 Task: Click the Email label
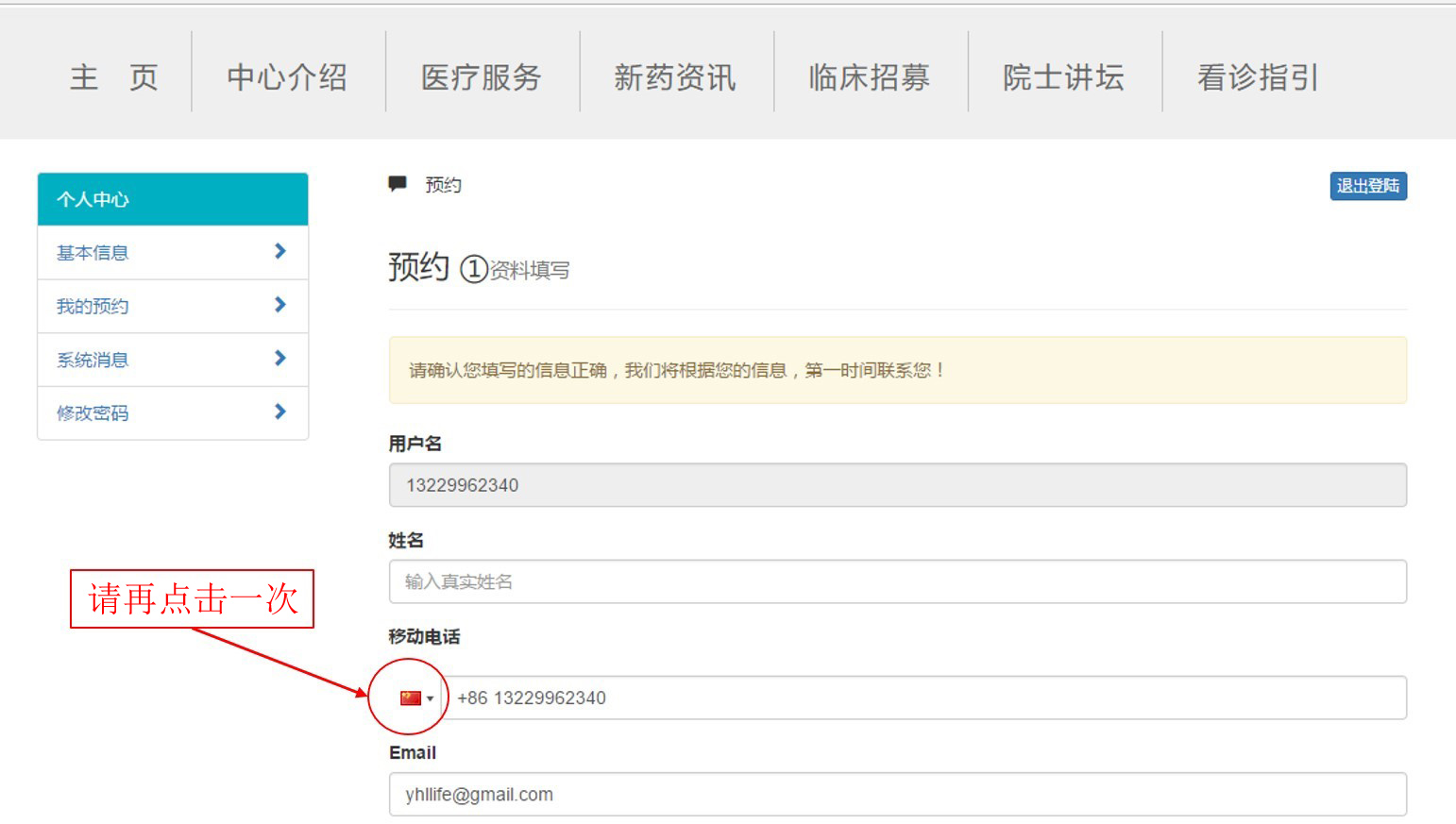[x=413, y=753]
